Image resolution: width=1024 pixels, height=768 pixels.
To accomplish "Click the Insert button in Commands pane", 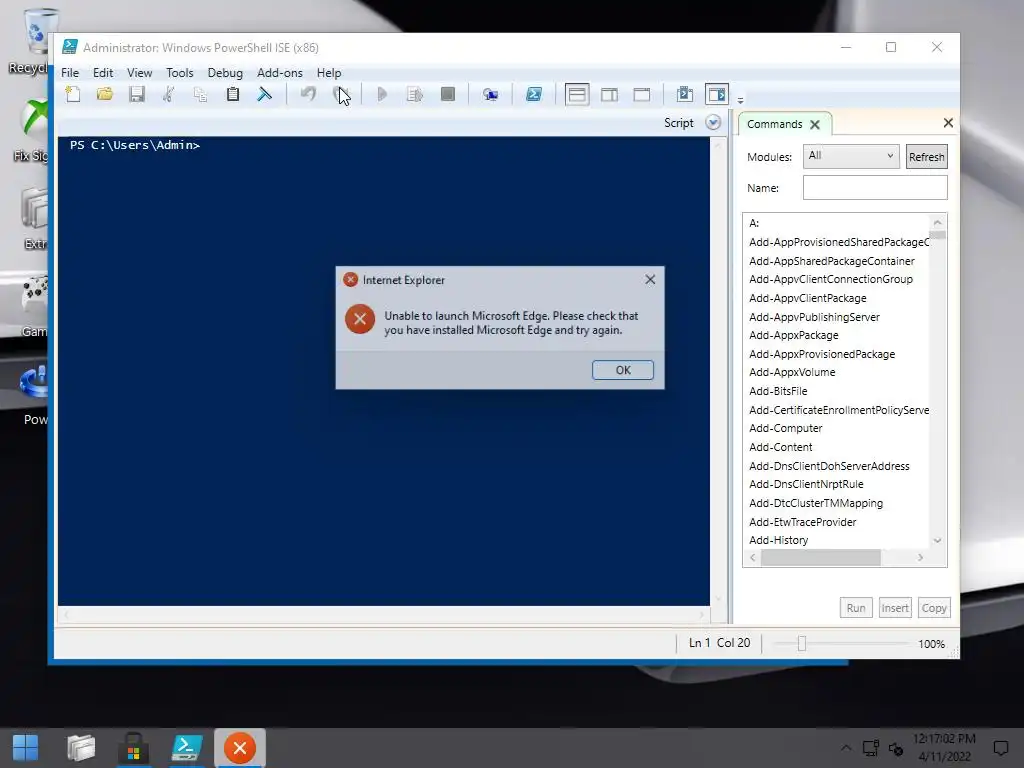I will [x=895, y=608].
